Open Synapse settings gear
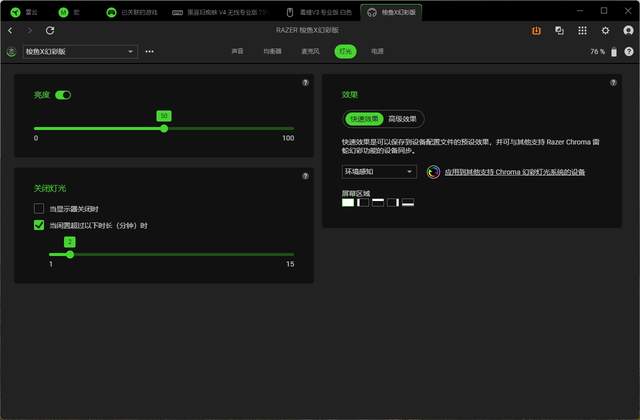Image resolution: width=640 pixels, height=420 pixels. pyautogui.click(x=605, y=31)
